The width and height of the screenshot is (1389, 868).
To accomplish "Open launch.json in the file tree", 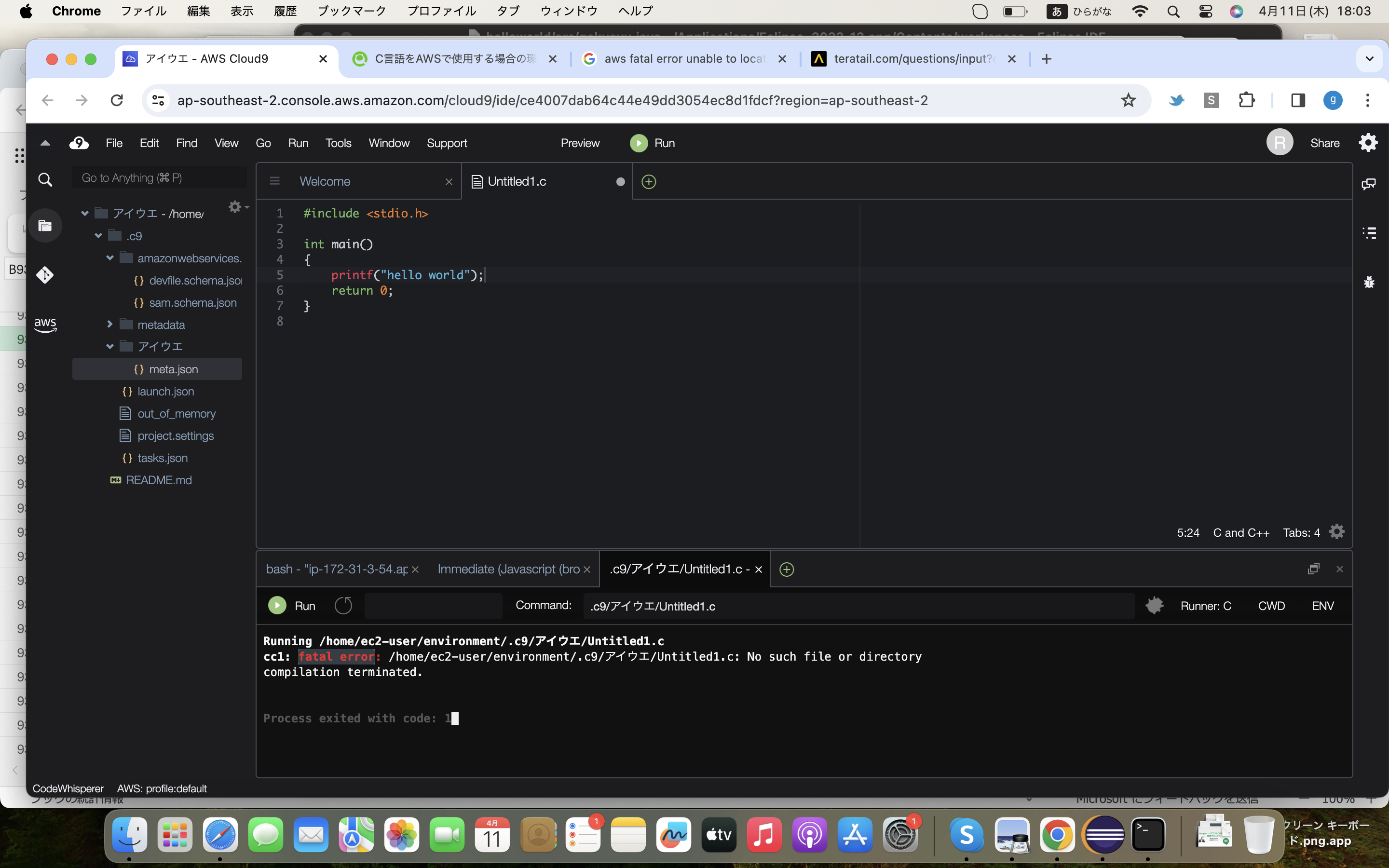I will click(165, 392).
